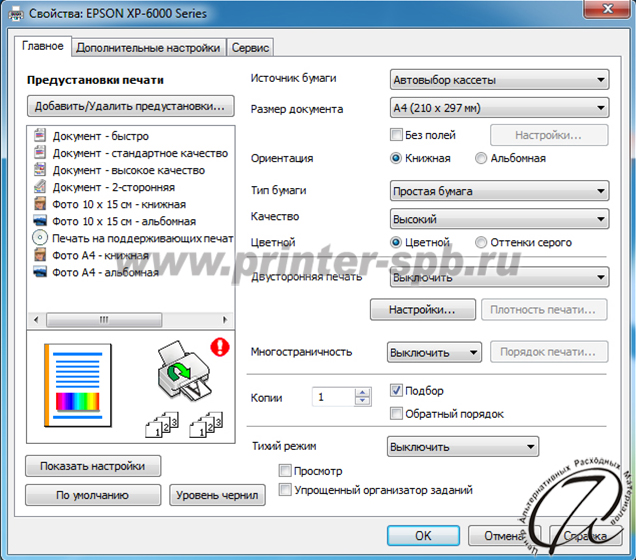Choose the 'Цветной' color radio button

click(x=395, y=242)
